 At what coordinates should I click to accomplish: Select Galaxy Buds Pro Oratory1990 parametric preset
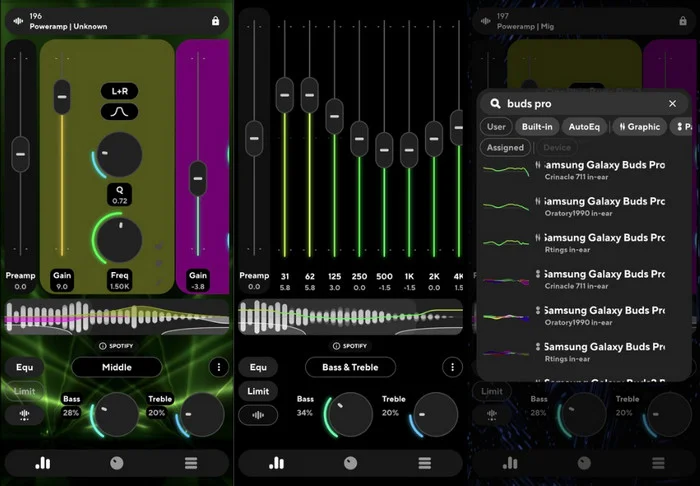[584, 316]
